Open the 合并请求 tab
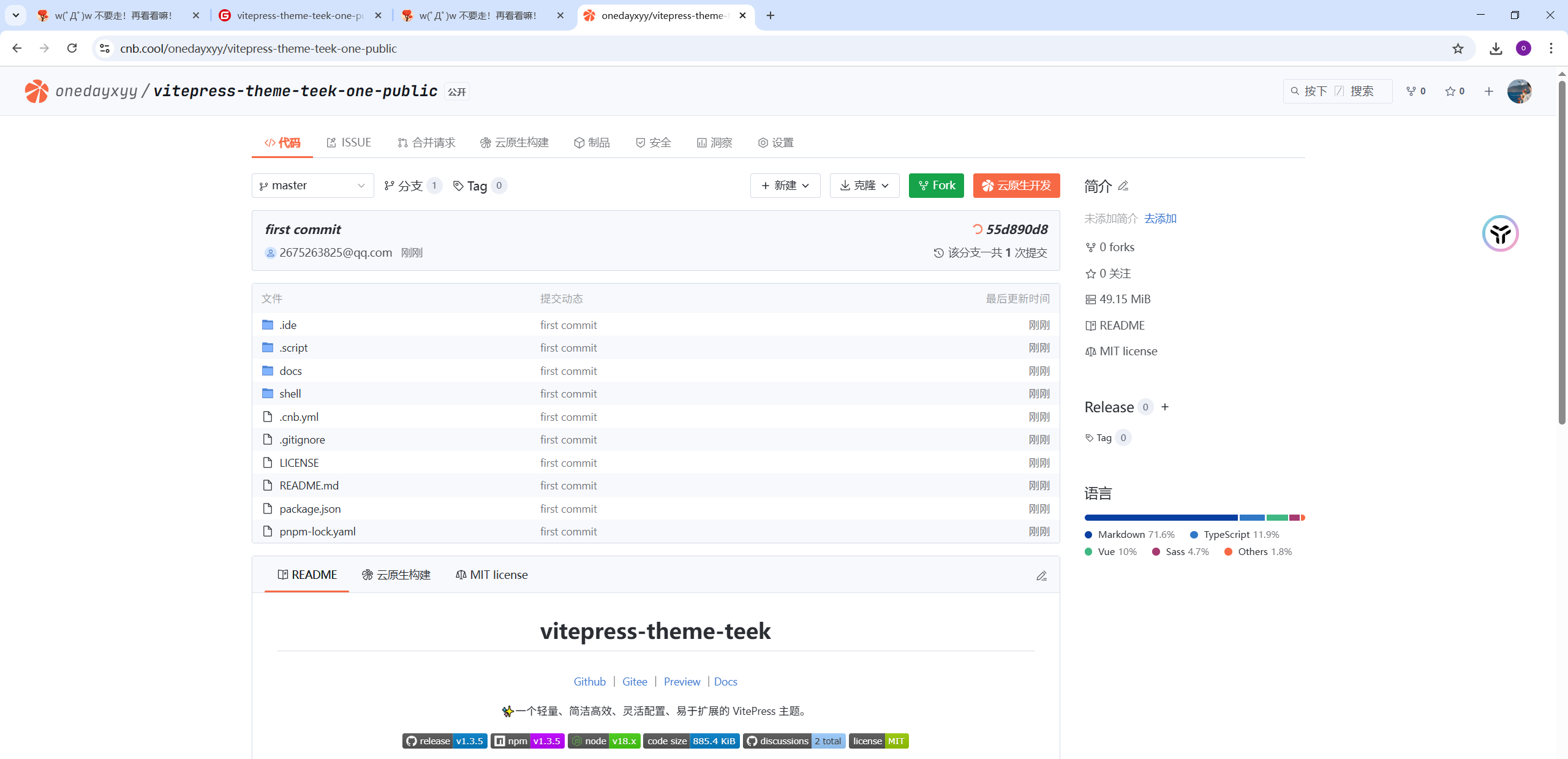Image resolution: width=1568 pixels, height=759 pixels. pyautogui.click(x=426, y=143)
